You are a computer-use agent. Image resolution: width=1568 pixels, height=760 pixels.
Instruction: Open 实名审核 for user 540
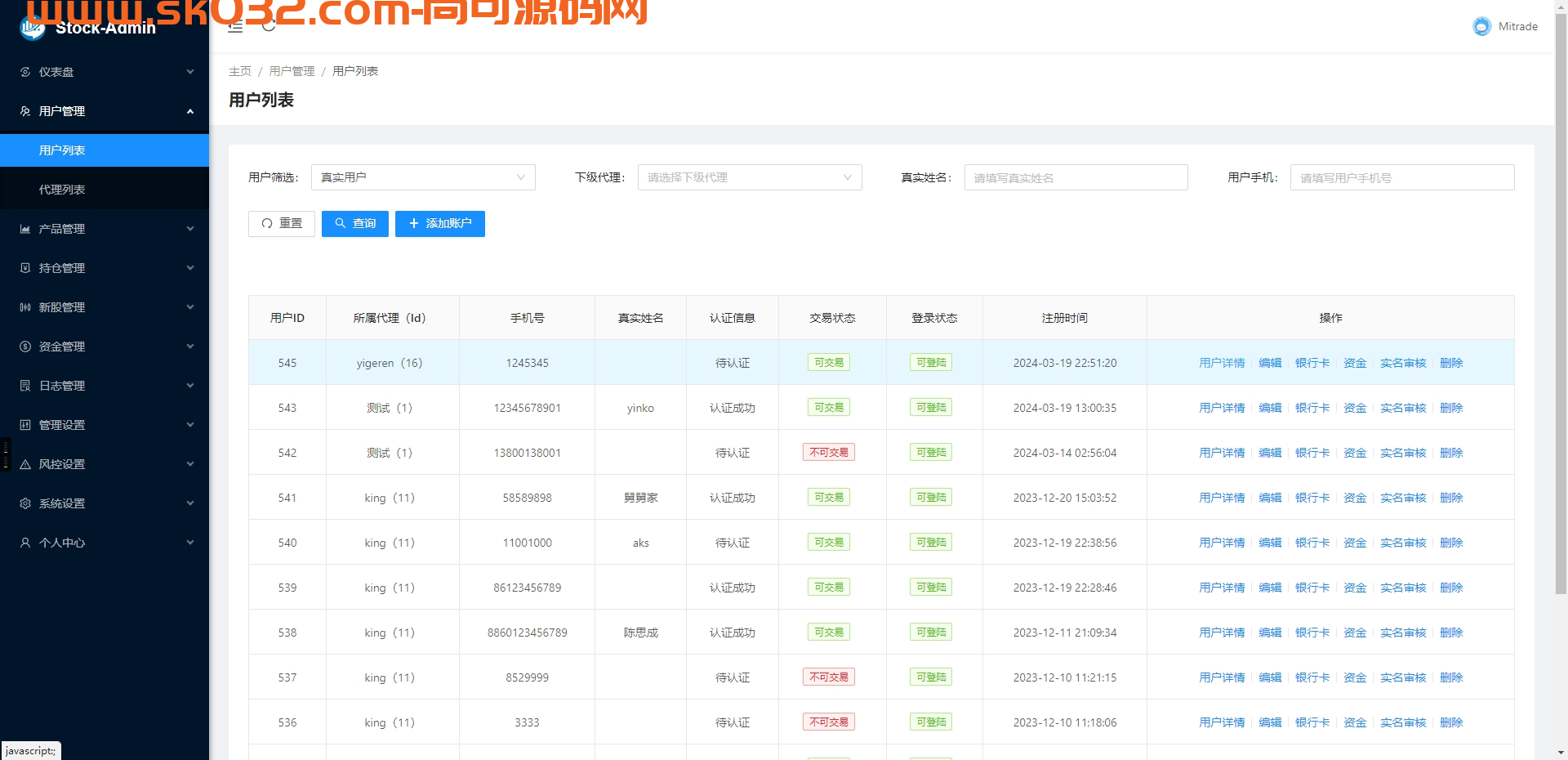1403,543
